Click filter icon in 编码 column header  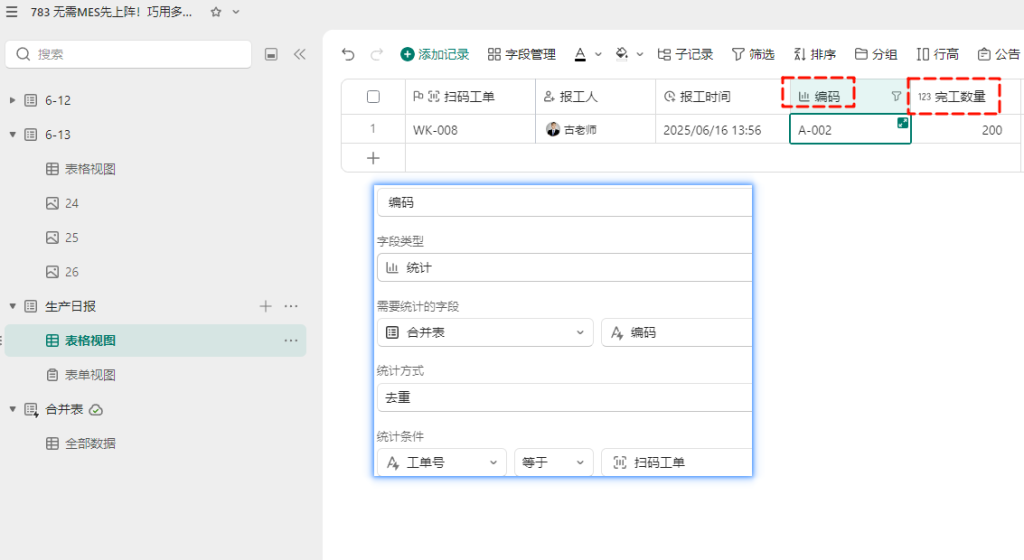coord(896,97)
